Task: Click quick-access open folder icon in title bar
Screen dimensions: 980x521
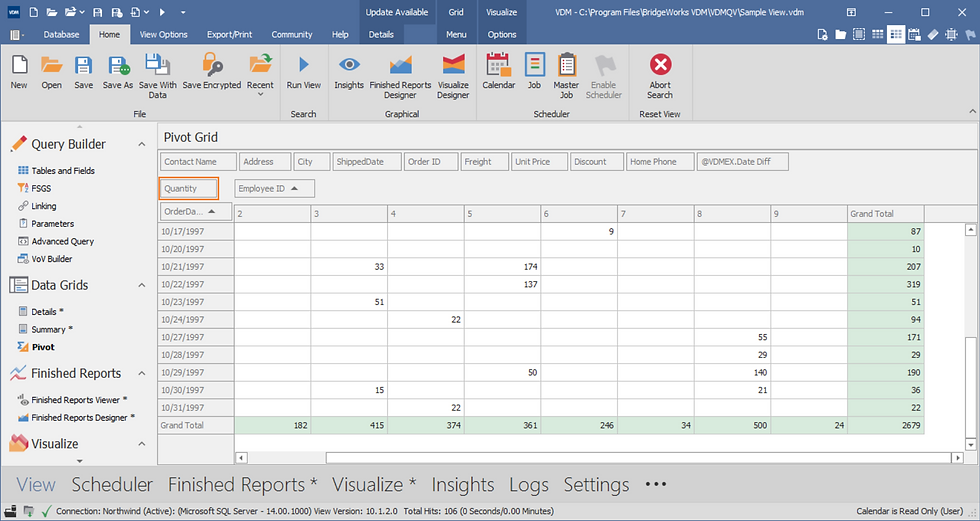Action: (52, 12)
